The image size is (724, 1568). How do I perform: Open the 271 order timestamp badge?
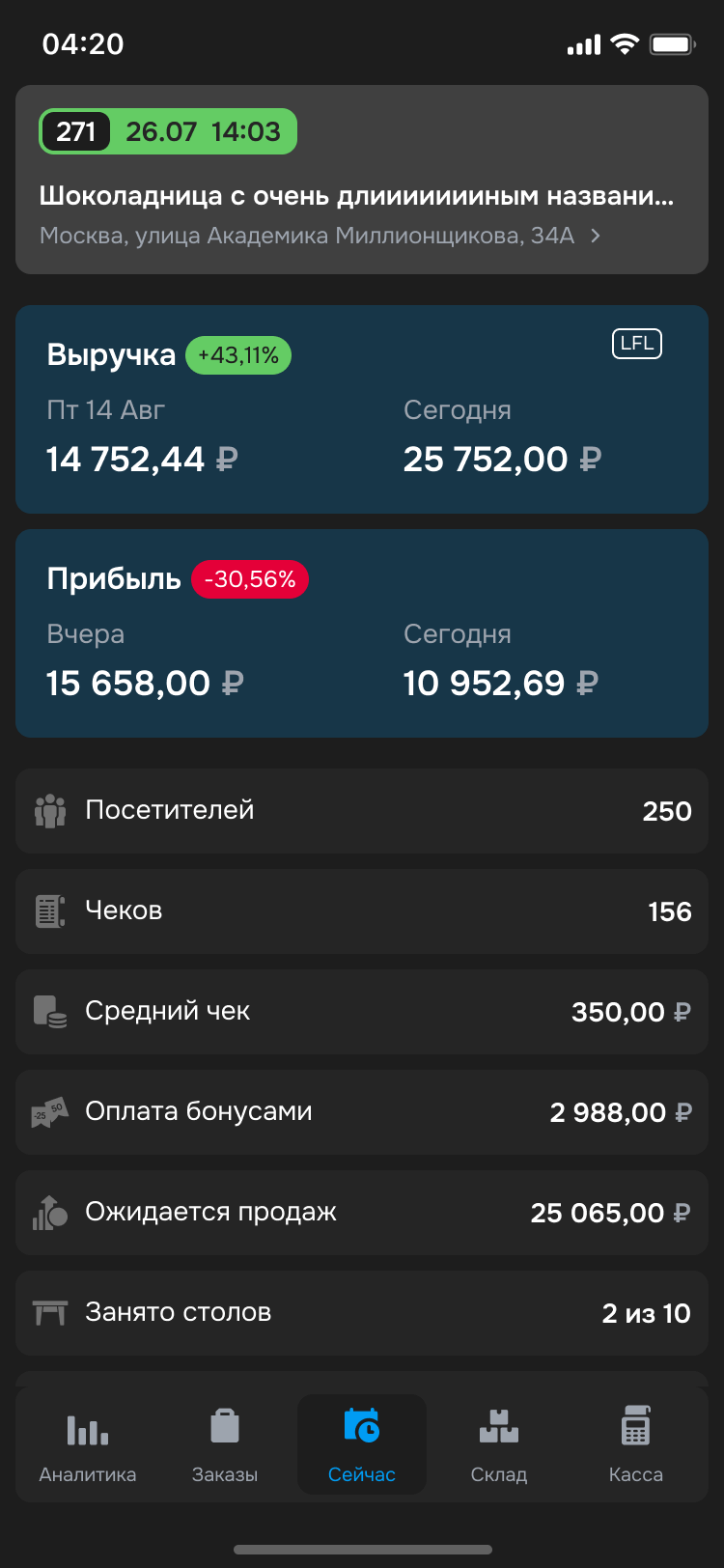[168, 131]
